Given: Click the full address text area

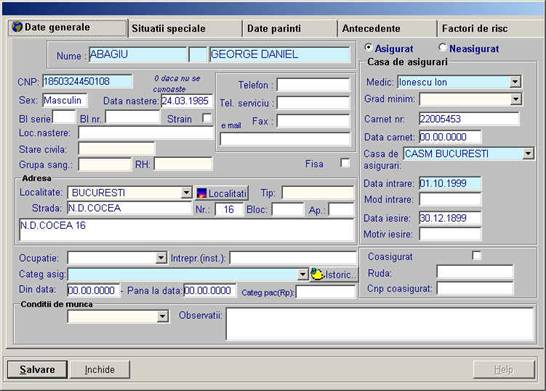Looking at the screenshot, I should pyautogui.click(x=187, y=230).
